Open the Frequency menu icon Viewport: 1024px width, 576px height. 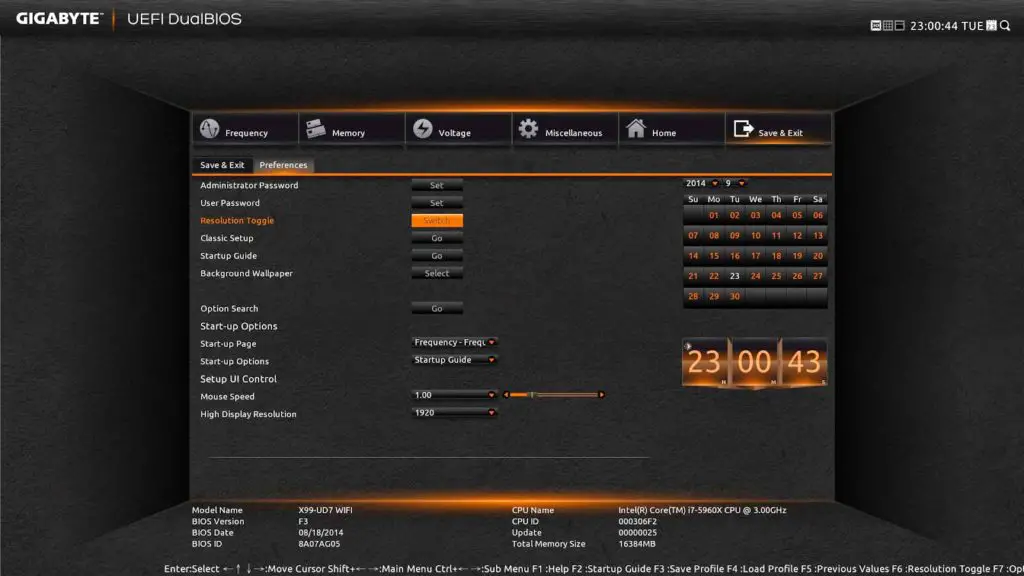tap(210, 129)
